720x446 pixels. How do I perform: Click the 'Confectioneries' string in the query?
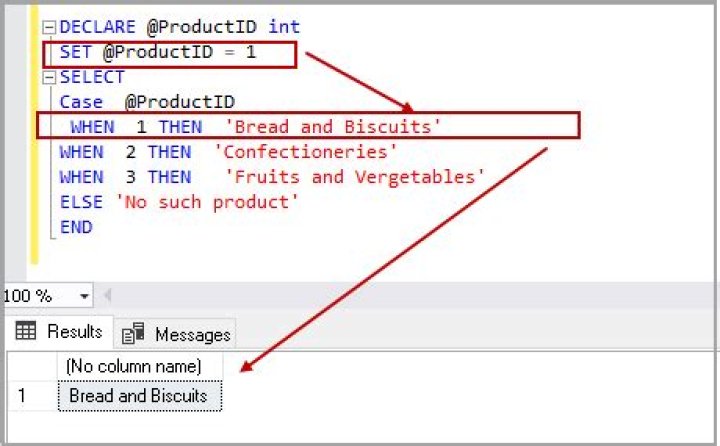[x=306, y=152]
